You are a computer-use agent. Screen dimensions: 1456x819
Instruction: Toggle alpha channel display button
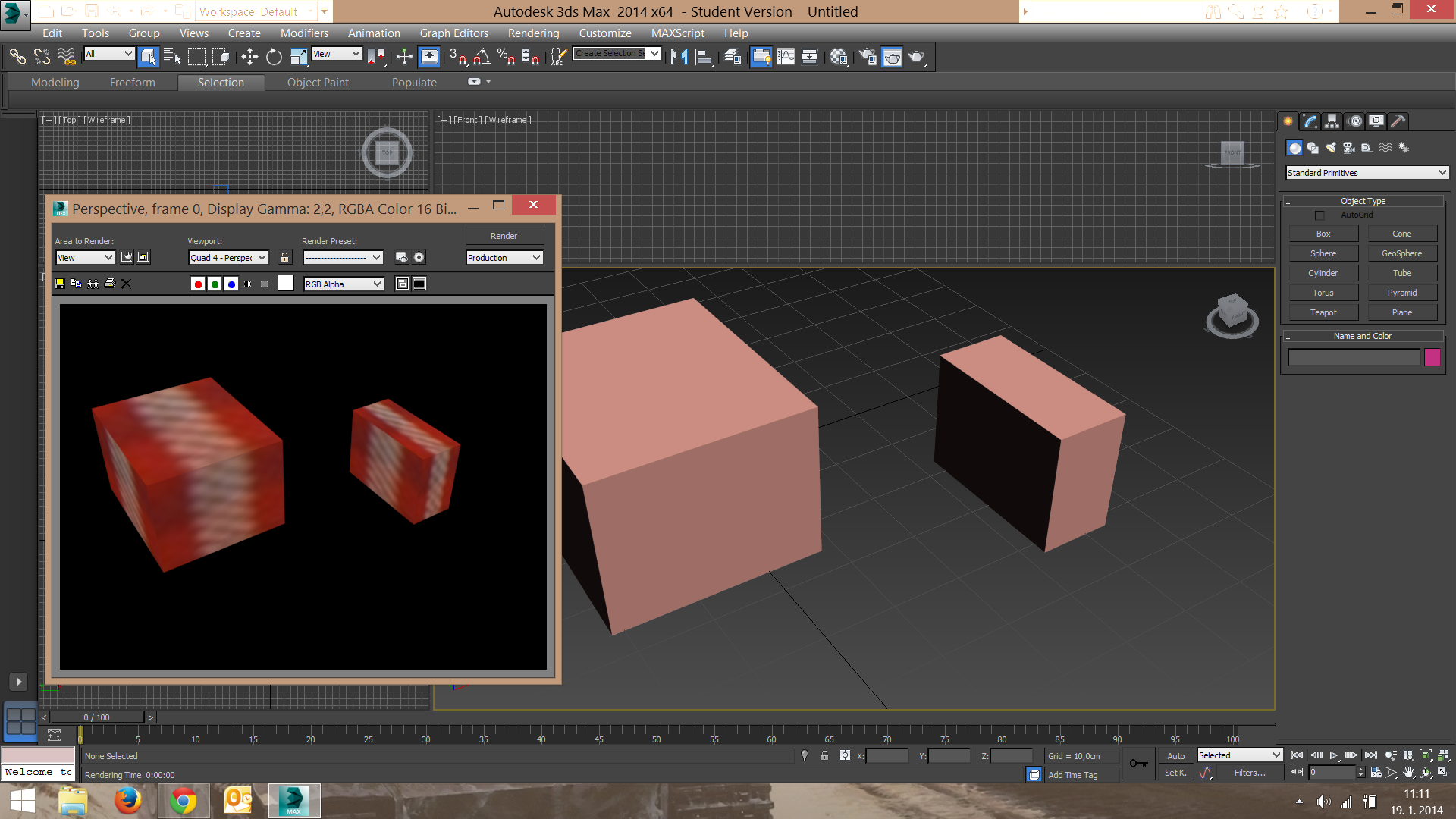pos(248,284)
